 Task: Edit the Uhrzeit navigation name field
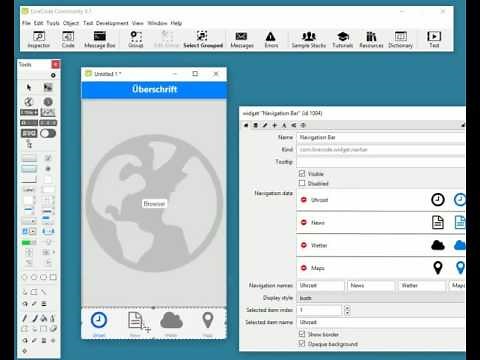(x=321, y=285)
